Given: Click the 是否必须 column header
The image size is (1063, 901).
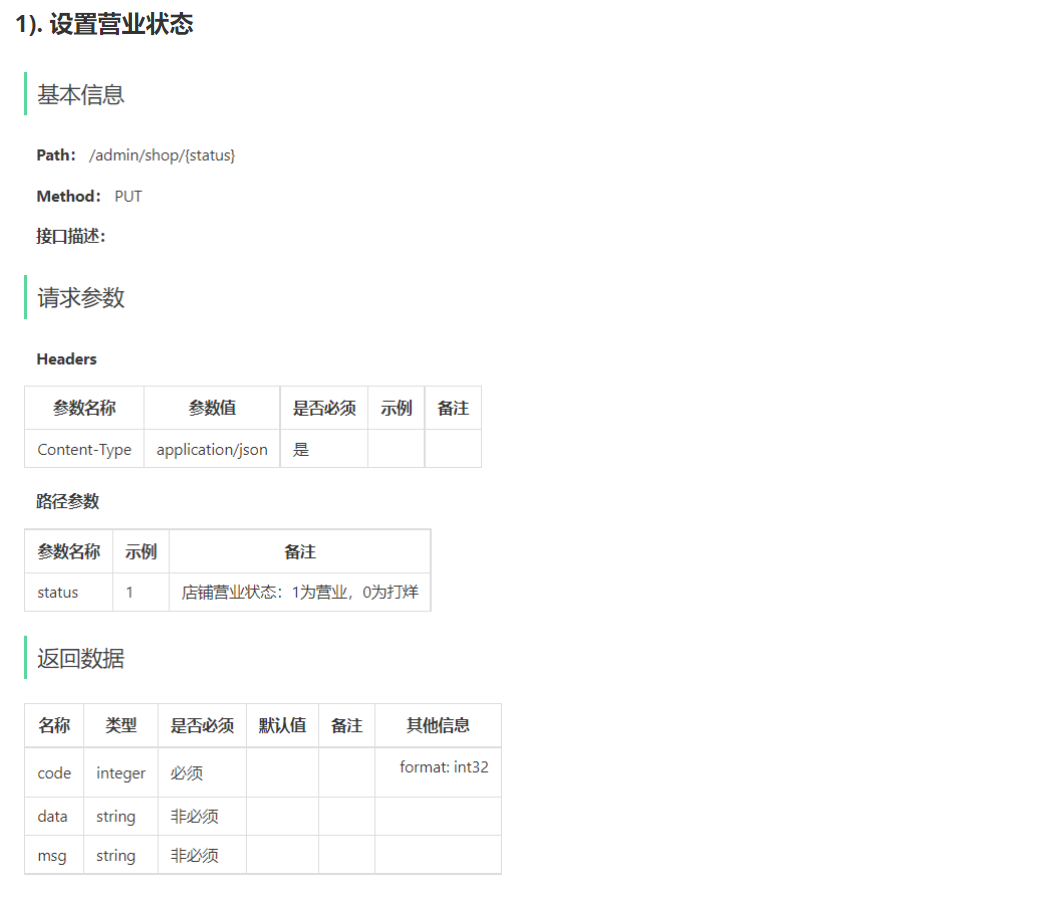Looking at the screenshot, I should point(323,407).
